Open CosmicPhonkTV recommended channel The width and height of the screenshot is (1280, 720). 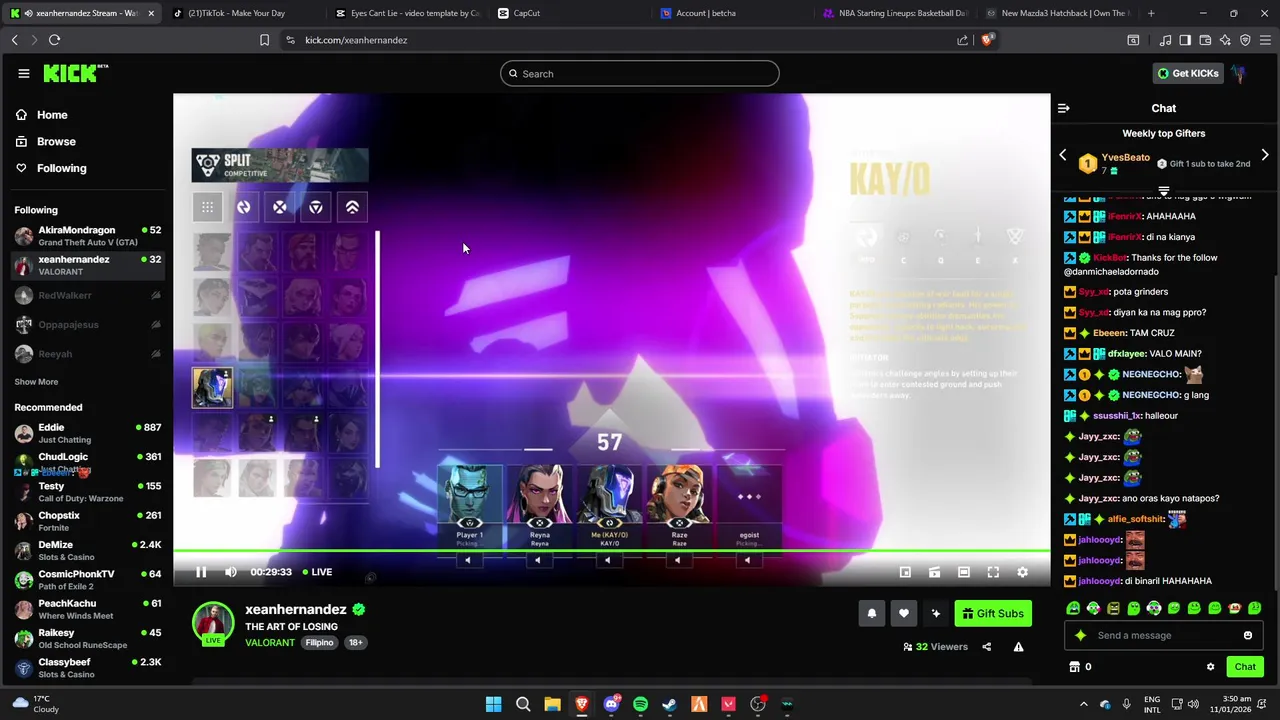[87, 580]
